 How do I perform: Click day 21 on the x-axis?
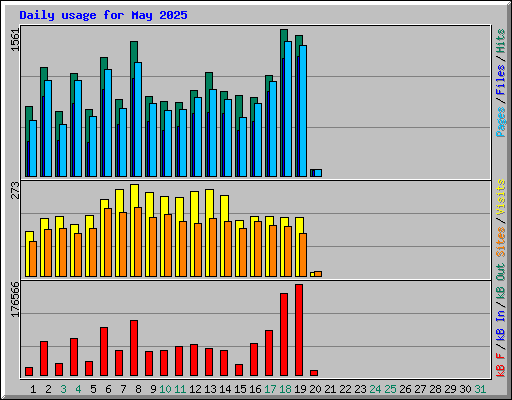click(330, 389)
